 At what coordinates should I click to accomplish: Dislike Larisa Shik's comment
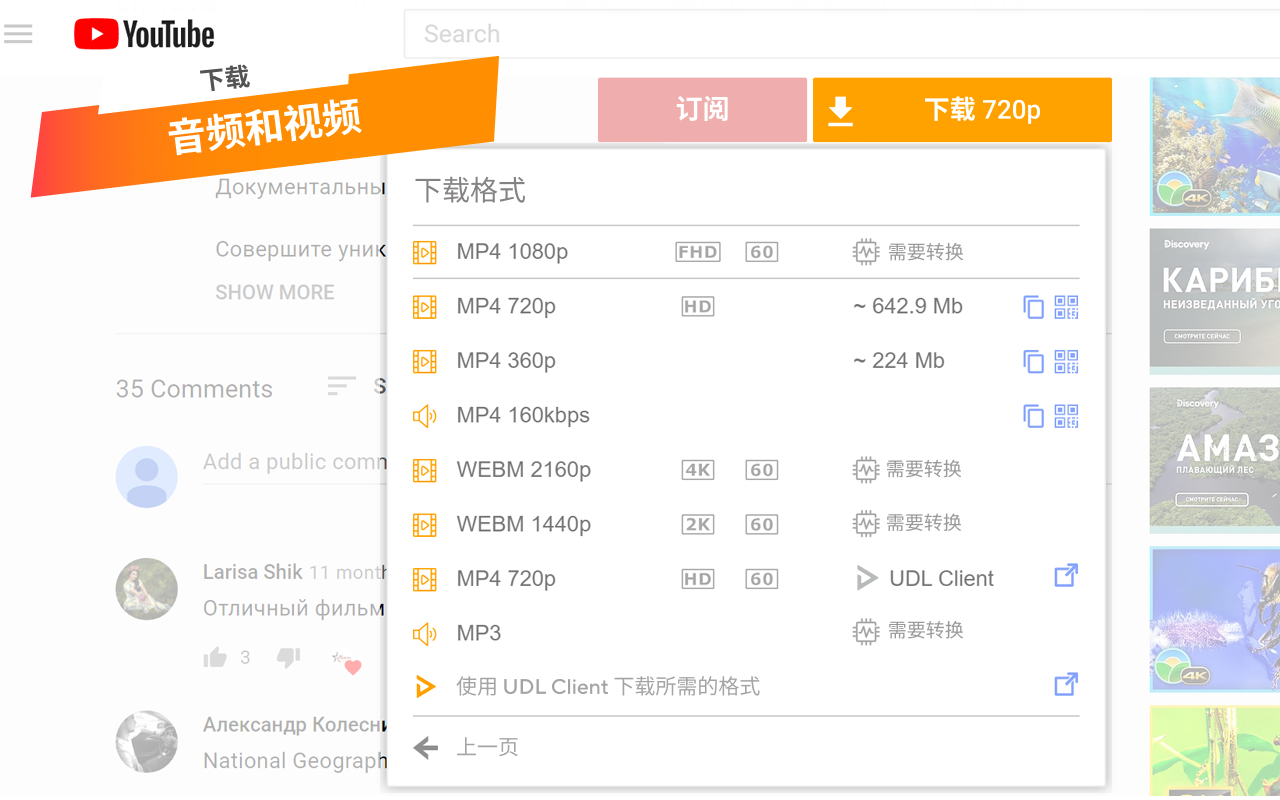coord(288,658)
